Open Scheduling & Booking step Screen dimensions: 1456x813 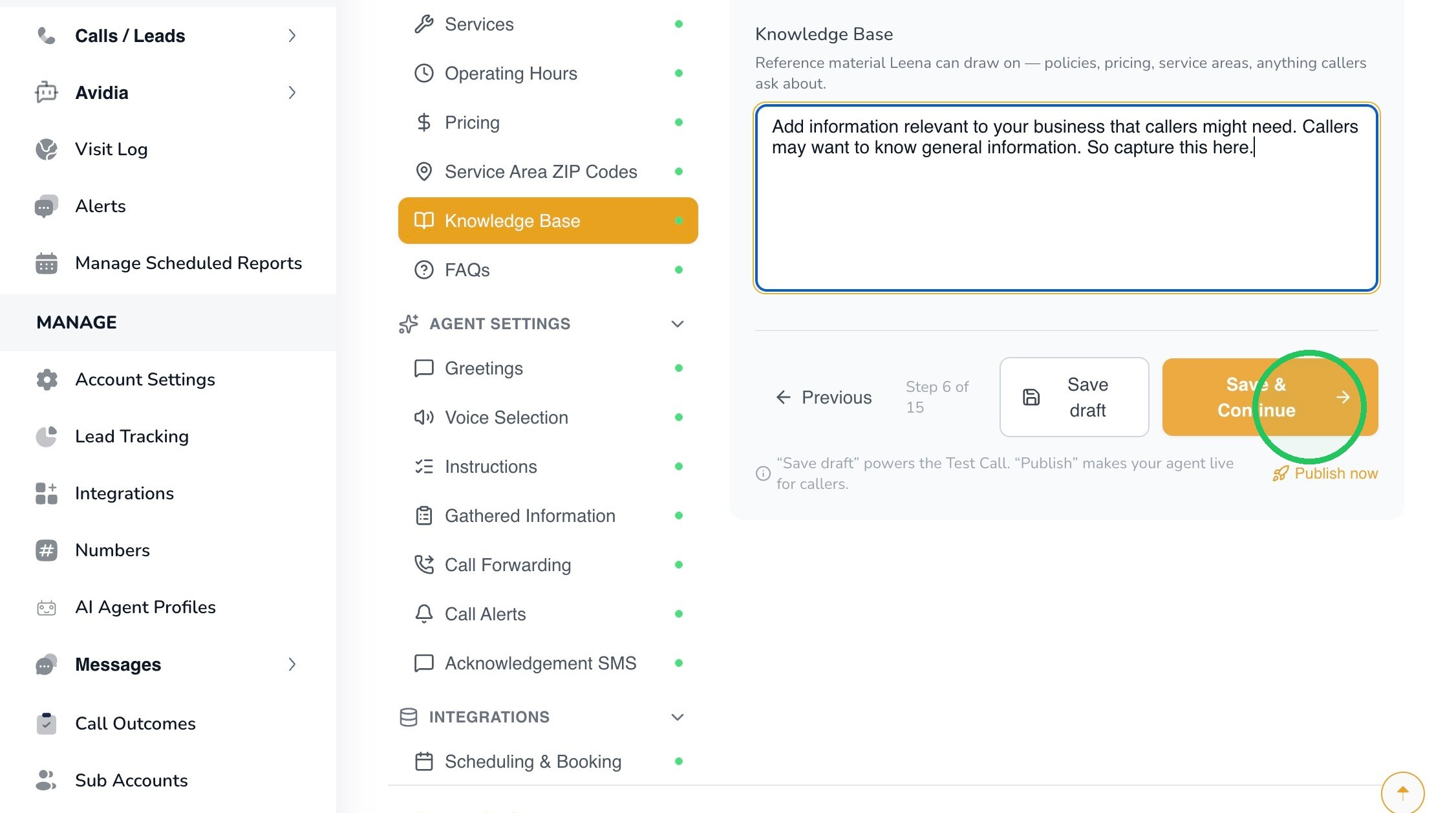coord(548,761)
